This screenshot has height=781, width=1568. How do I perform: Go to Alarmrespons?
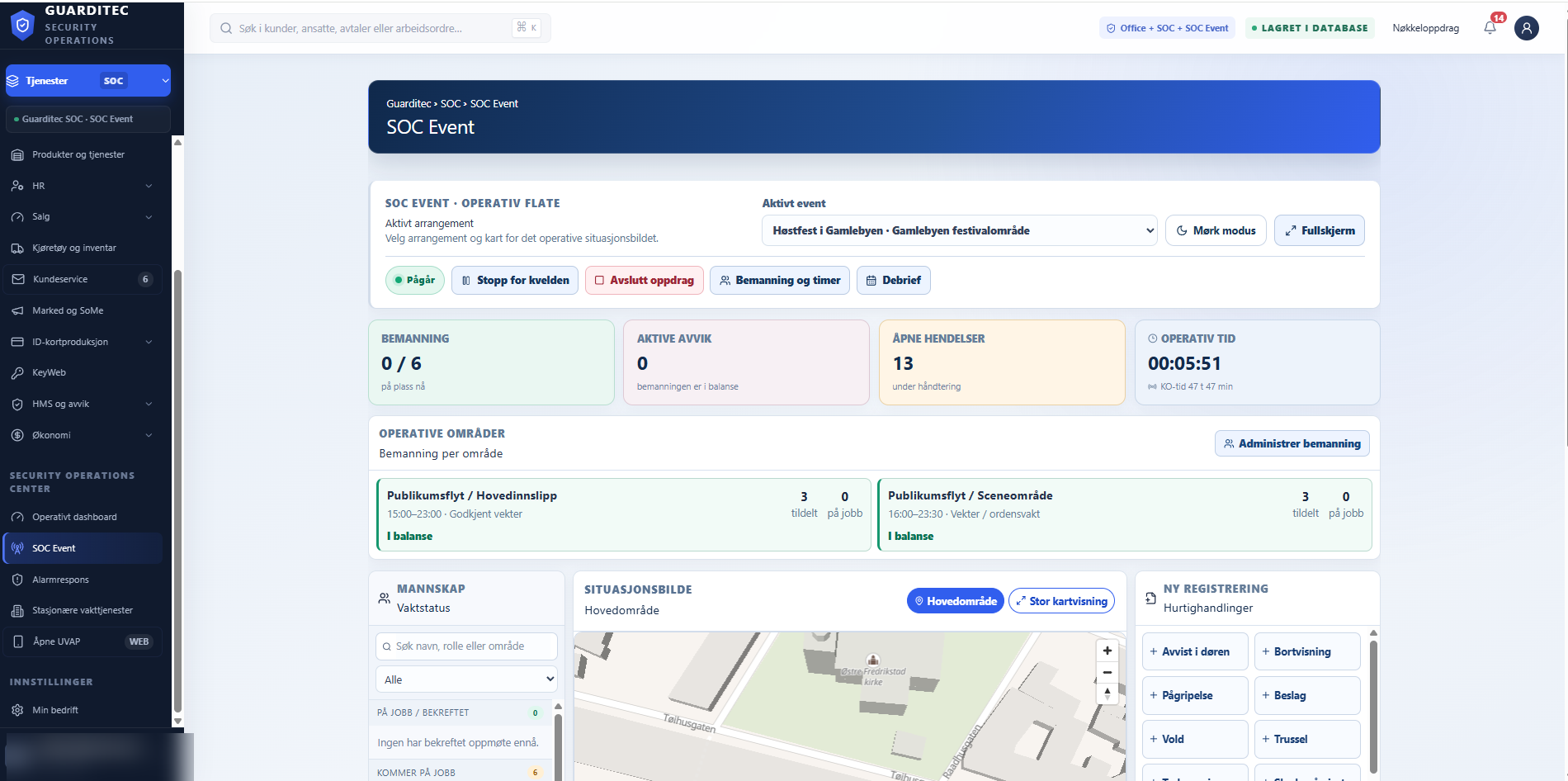83,580
